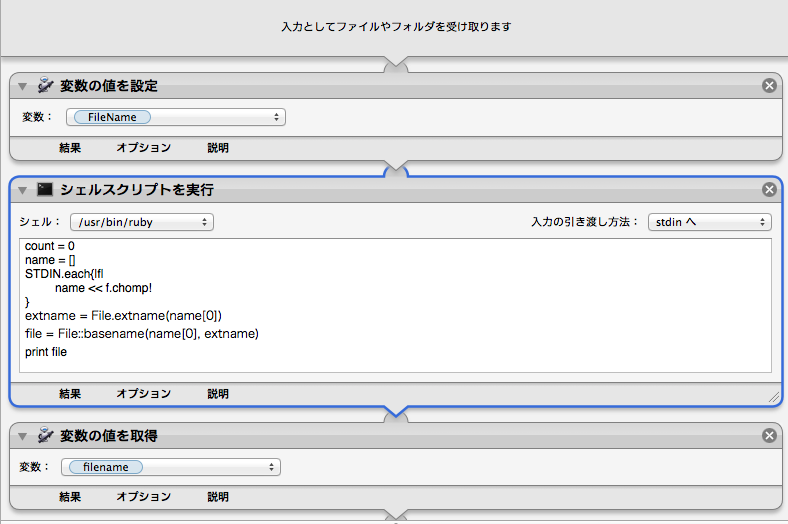Collapse the シェルスクリプトを実行 action

(x=22, y=190)
